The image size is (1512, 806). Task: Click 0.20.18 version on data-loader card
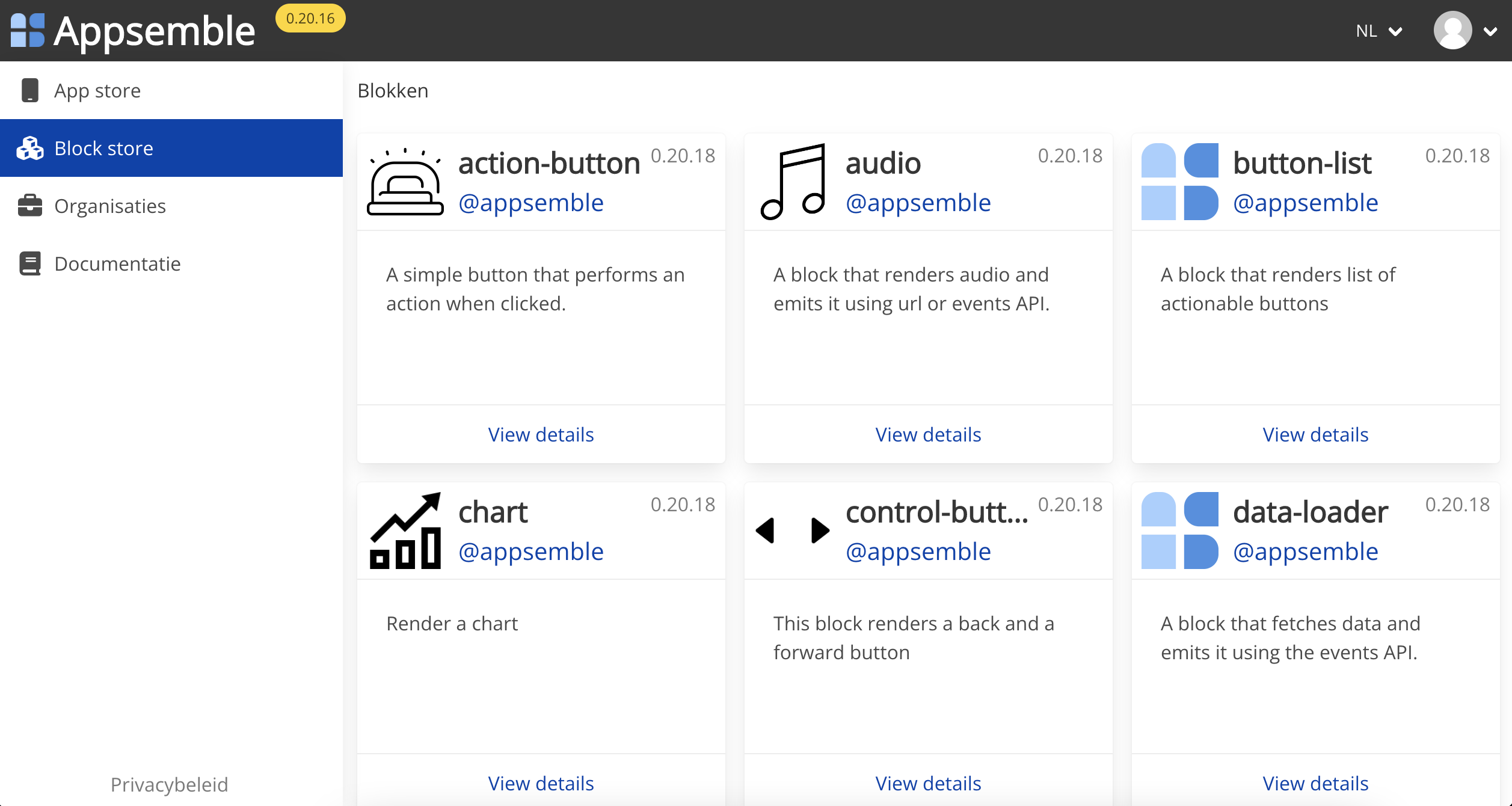(1457, 505)
